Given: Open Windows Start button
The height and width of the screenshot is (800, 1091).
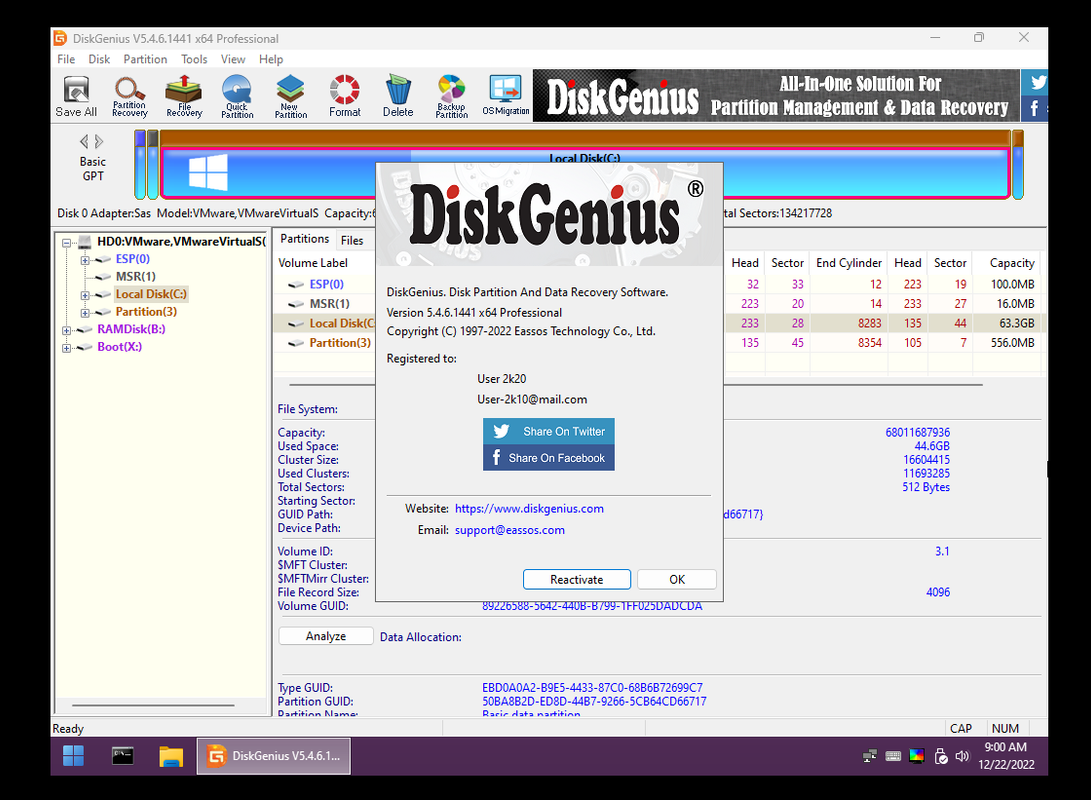Looking at the screenshot, I should coord(73,755).
